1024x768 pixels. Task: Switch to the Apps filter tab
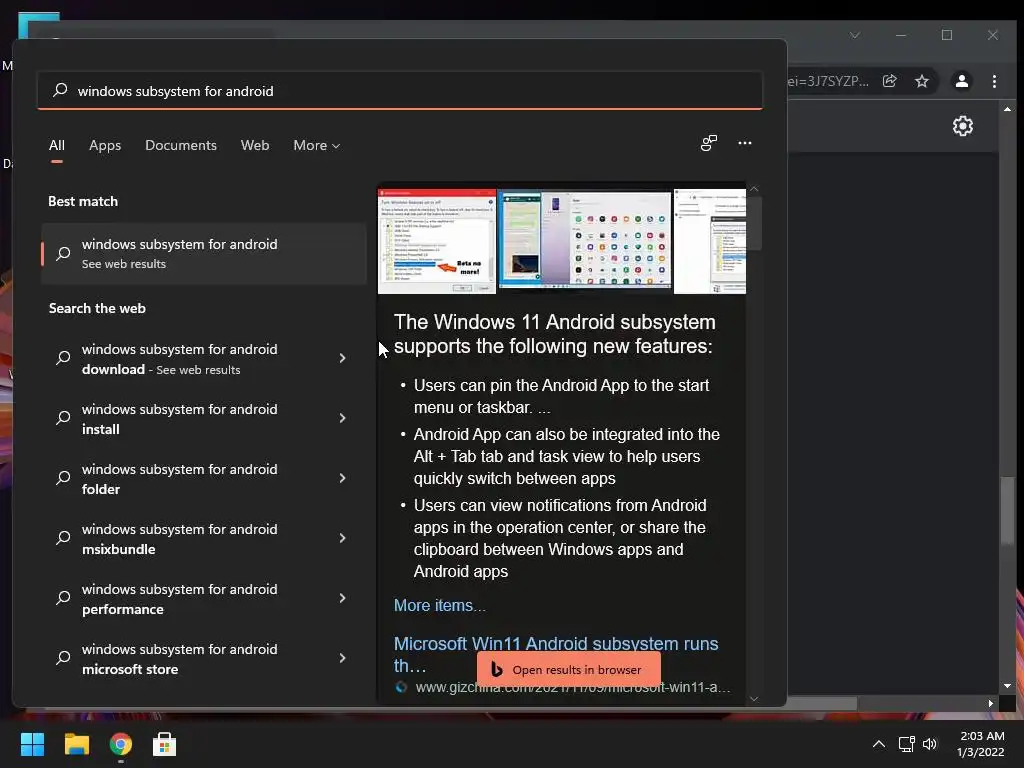point(105,146)
